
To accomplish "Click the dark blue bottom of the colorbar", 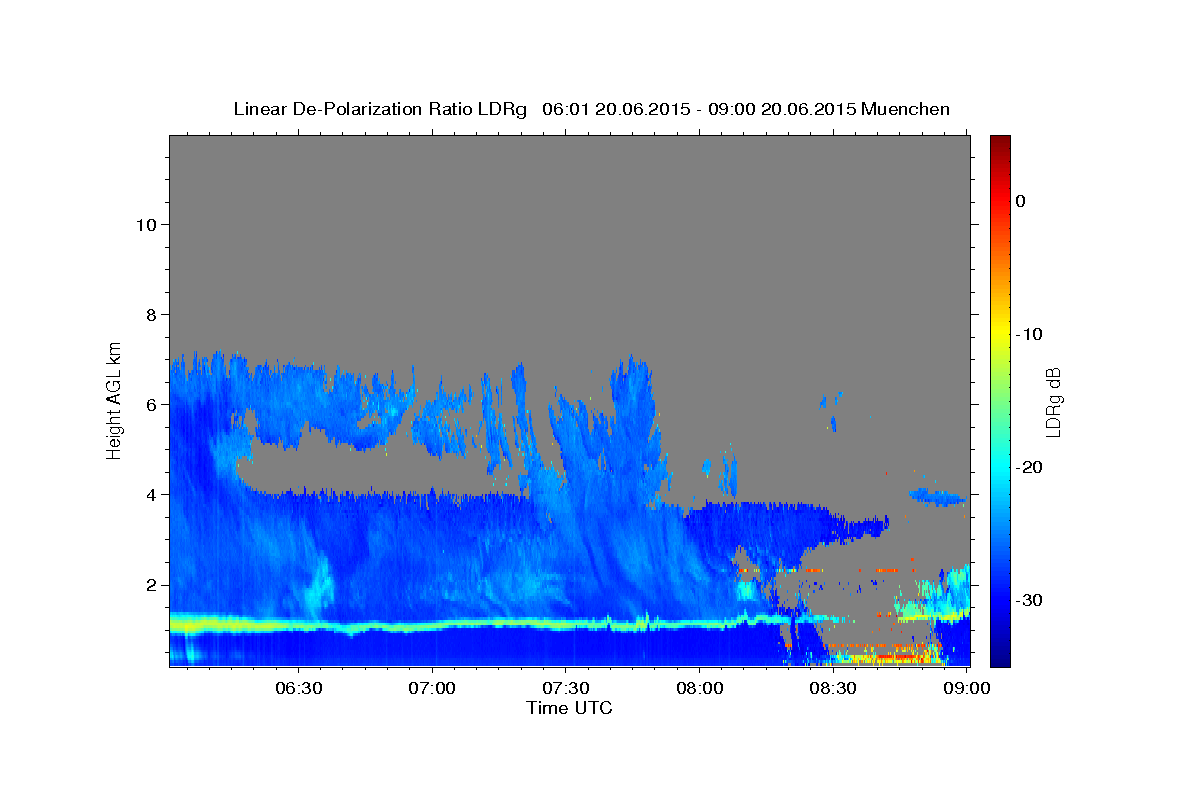I will click(x=1000, y=658).
